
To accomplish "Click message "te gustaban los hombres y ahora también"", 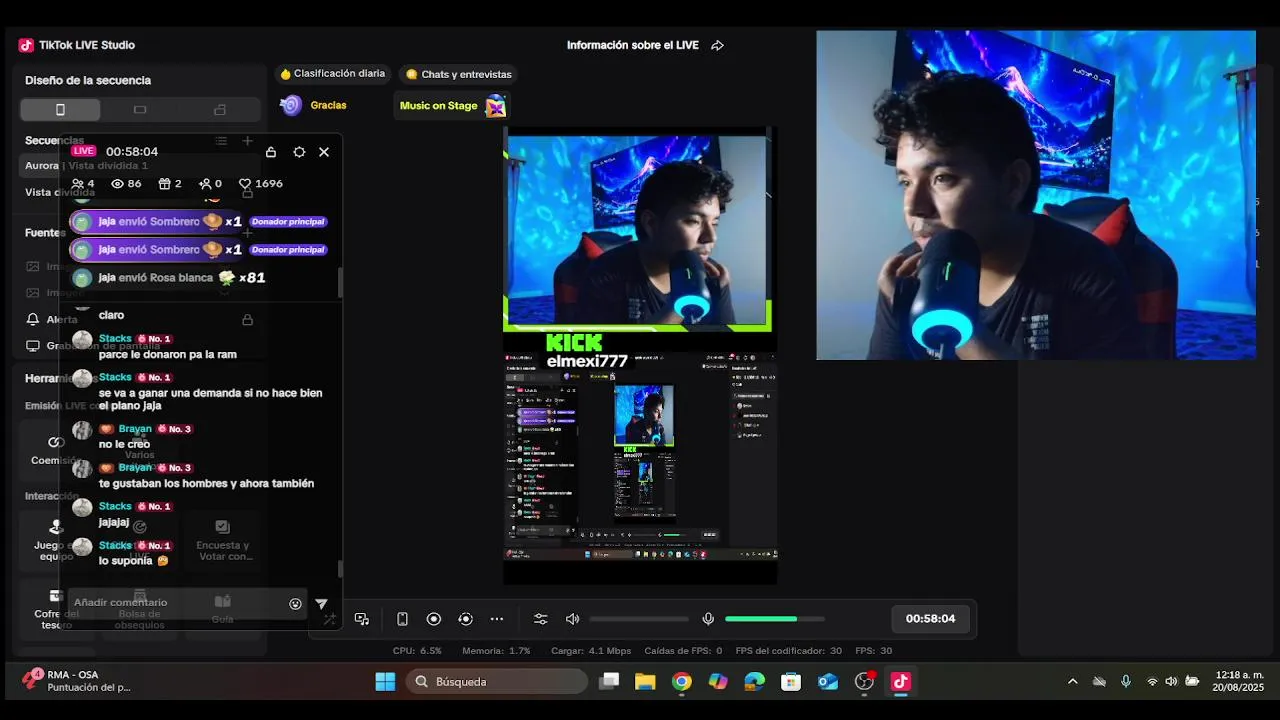I will point(207,483).
